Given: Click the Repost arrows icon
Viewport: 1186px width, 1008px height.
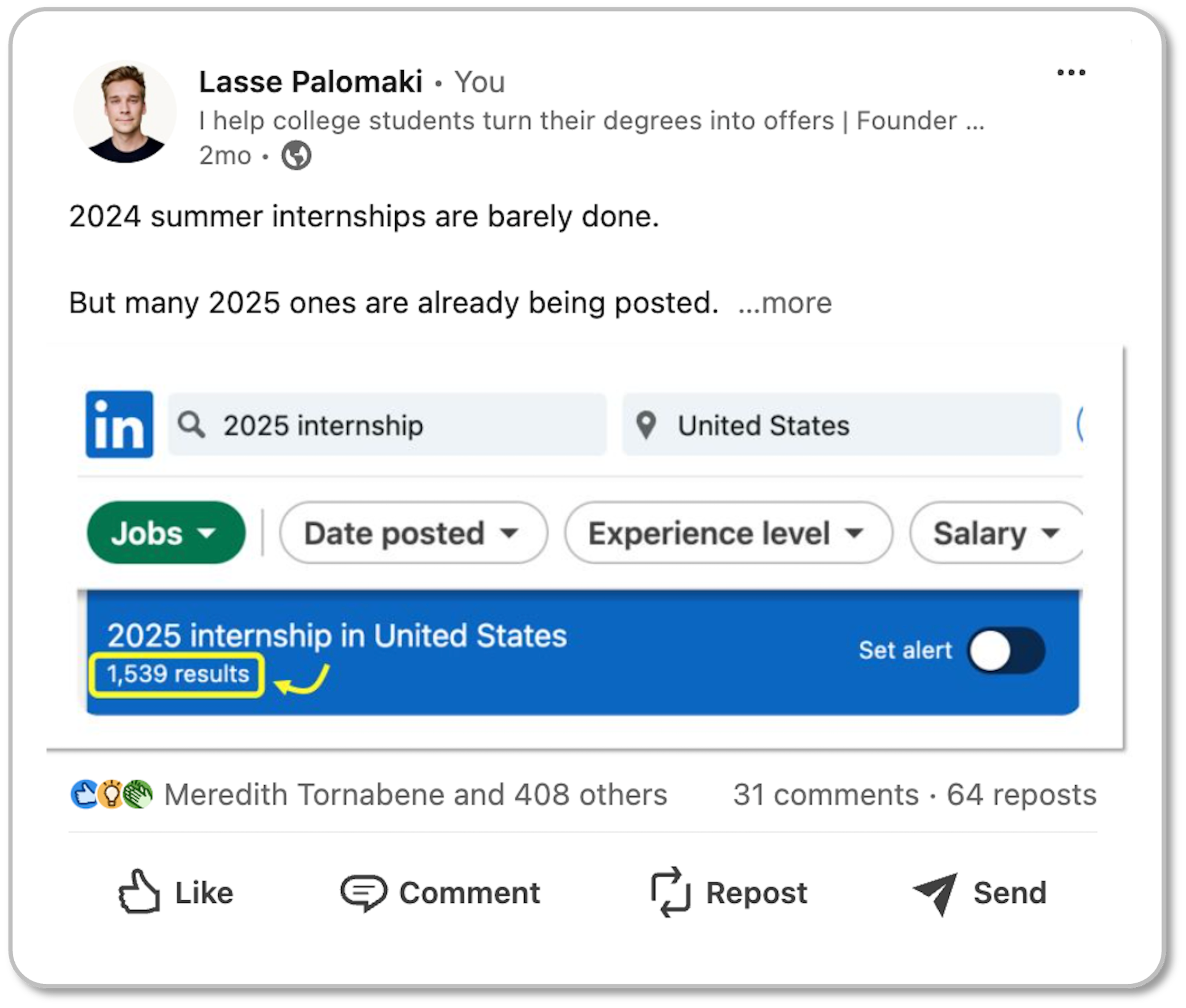Looking at the screenshot, I should click(670, 892).
